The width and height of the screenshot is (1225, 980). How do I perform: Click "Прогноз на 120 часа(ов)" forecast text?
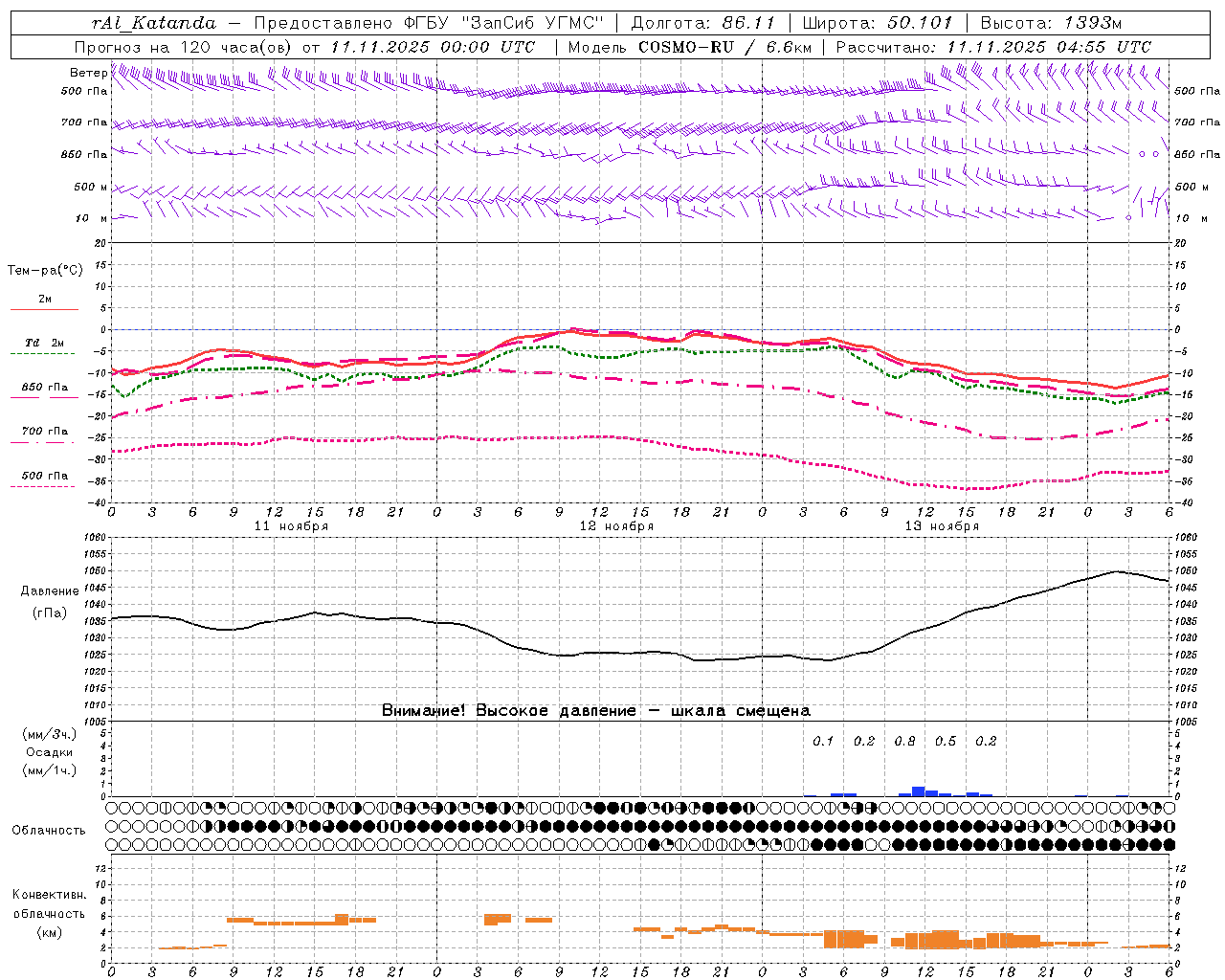(184, 47)
